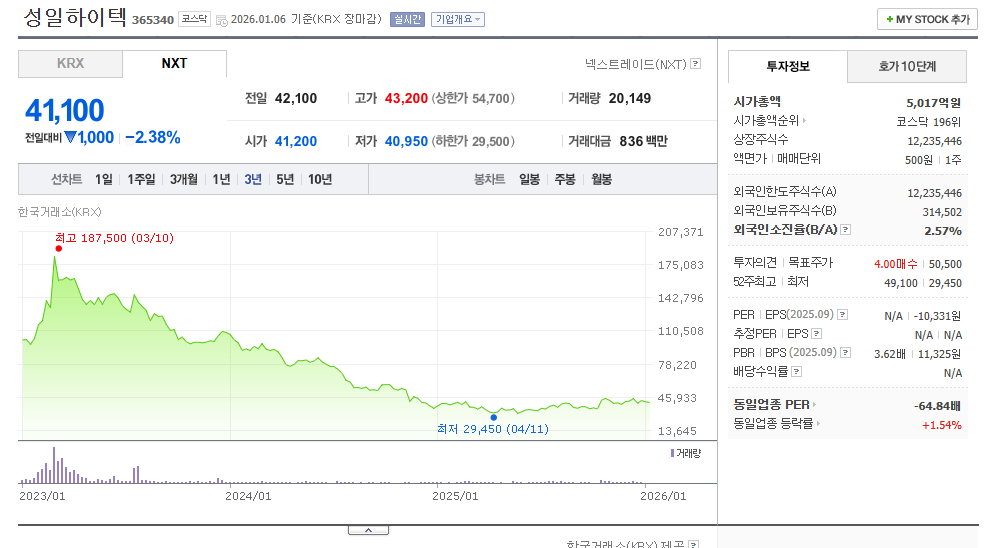Switch to 주봉 candlestick chart
The image size is (996, 548).
click(565, 180)
